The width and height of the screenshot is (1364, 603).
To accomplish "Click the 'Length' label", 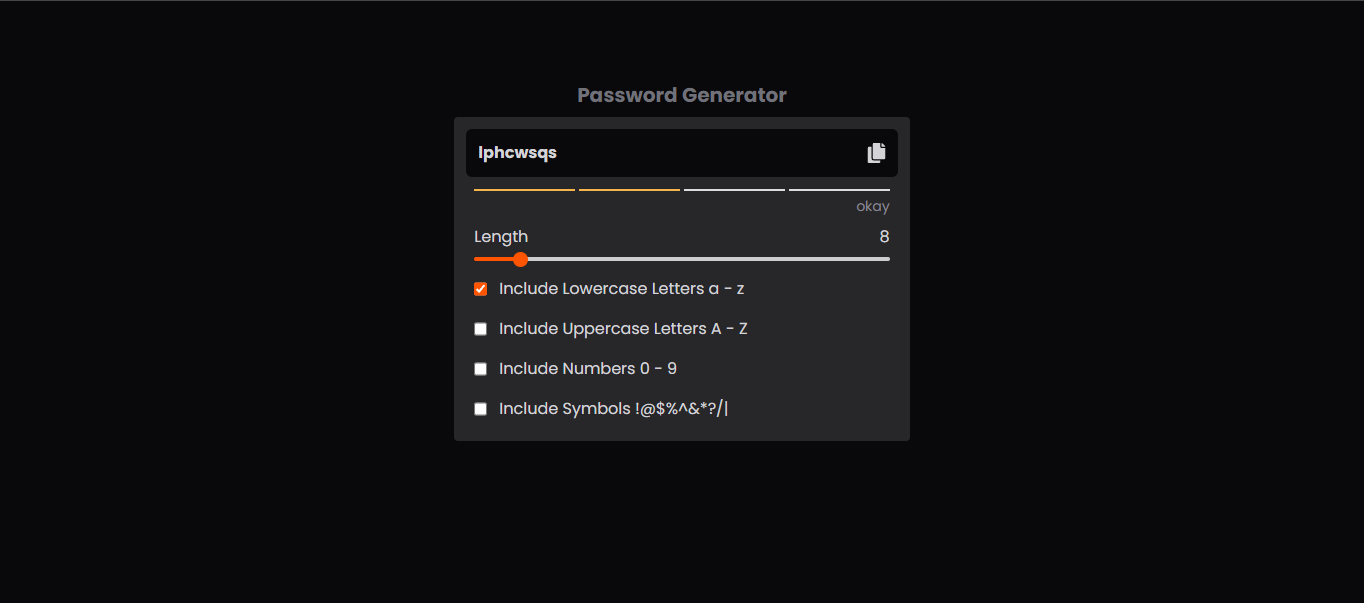I will [x=501, y=237].
